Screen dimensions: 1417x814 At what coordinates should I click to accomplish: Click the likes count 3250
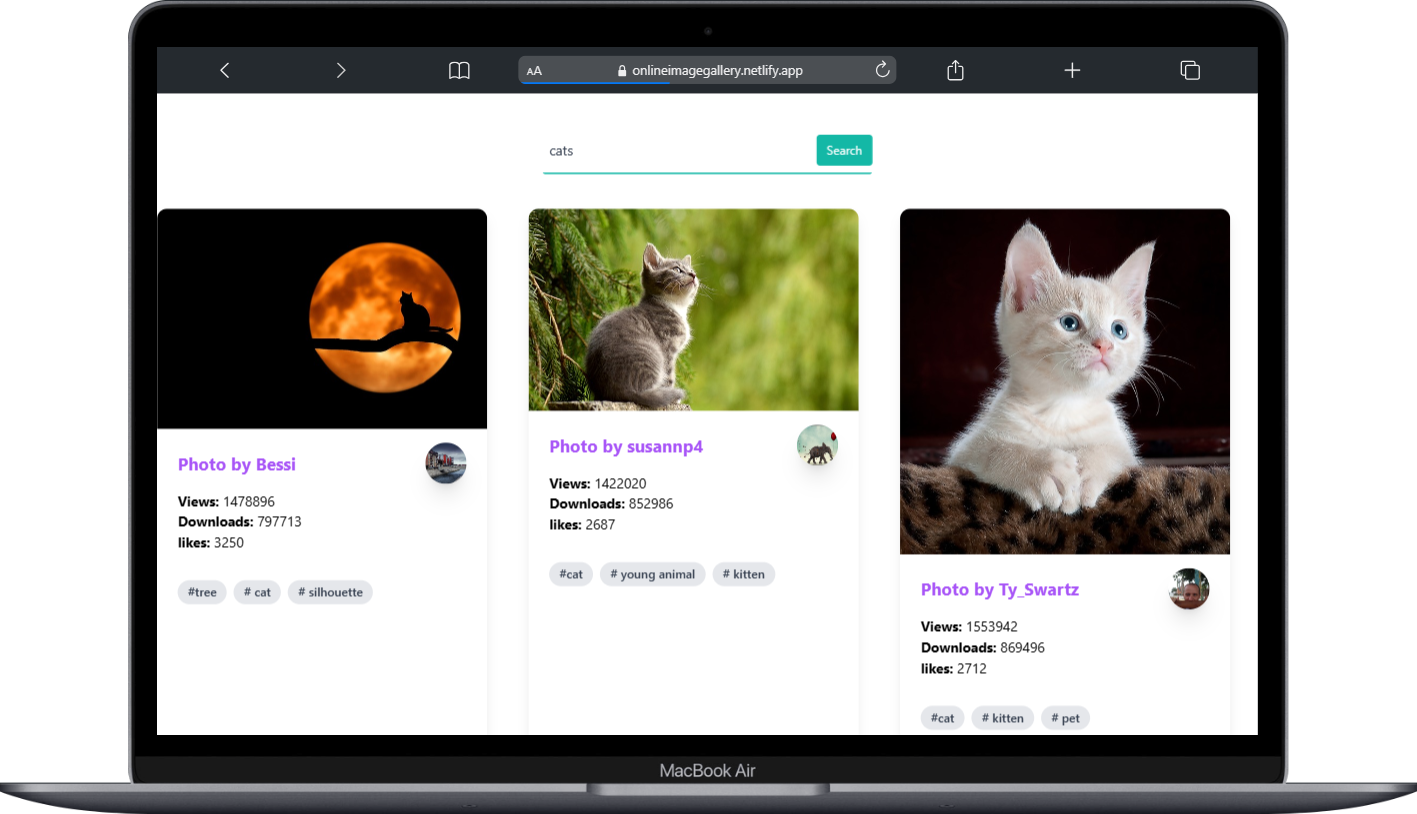click(229, 543)
